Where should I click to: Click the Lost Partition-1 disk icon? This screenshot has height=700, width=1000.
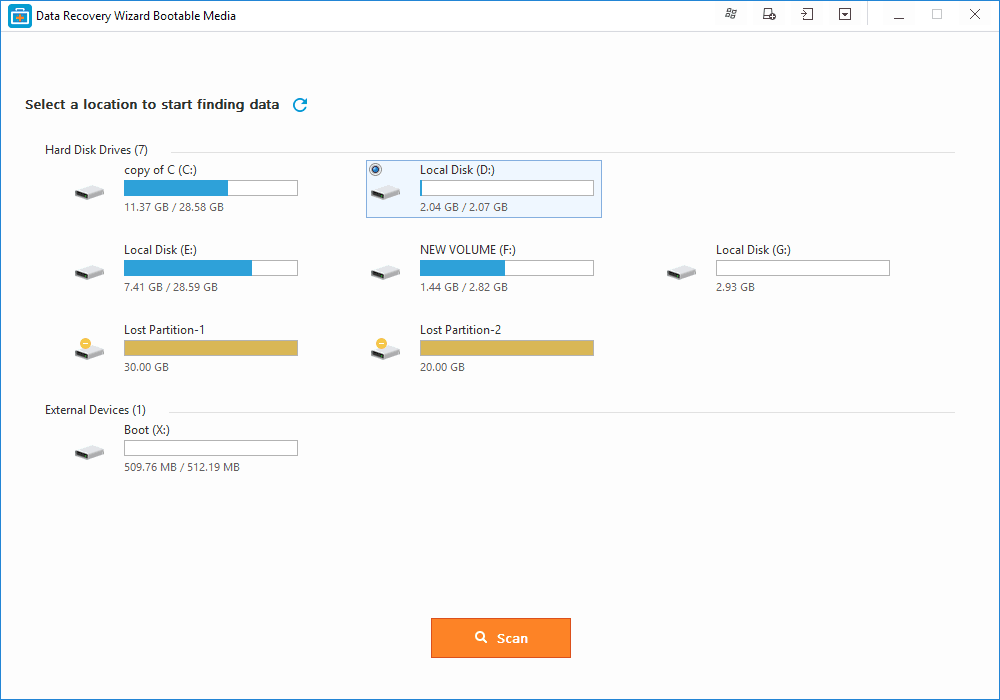click(89, 351)
